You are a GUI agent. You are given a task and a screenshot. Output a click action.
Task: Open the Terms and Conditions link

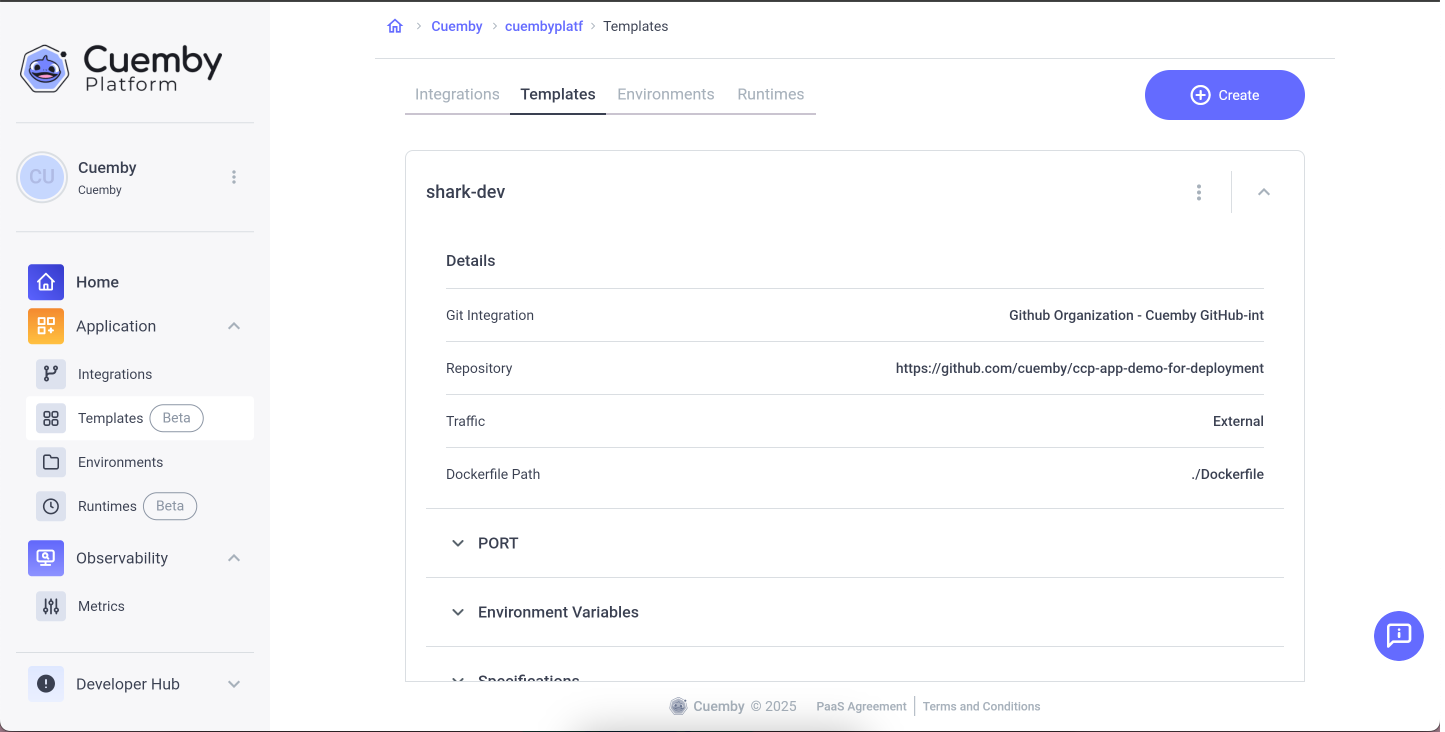pos(981,706)
